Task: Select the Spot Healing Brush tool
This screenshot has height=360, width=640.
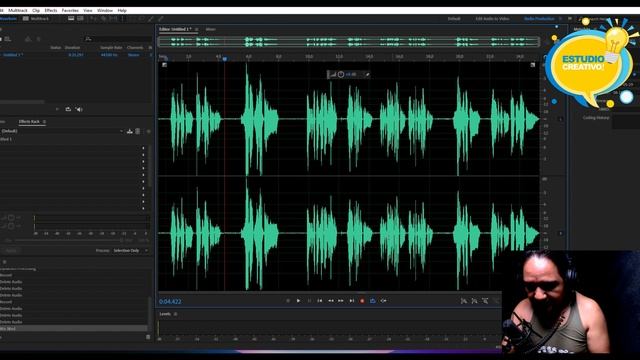Action: coord(160,18)
